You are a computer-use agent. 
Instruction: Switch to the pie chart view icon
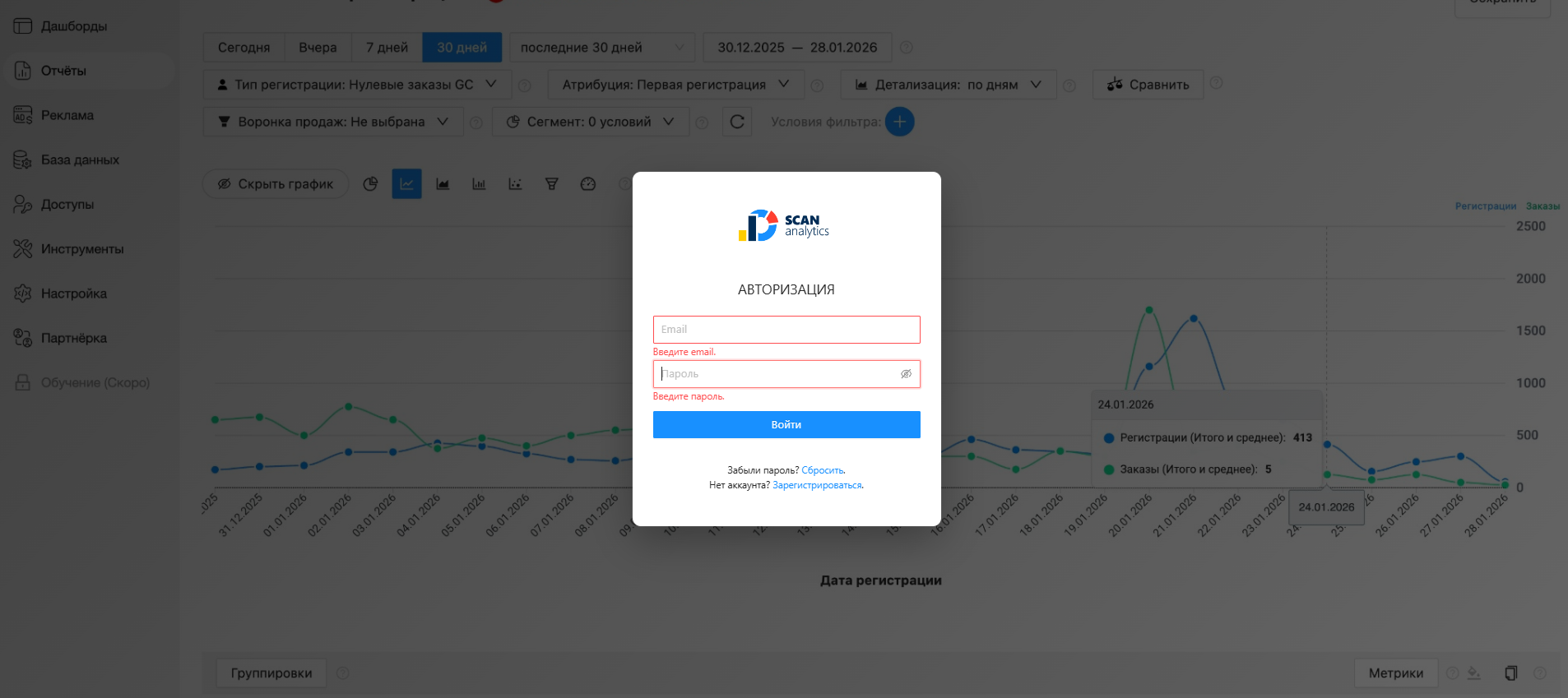click(x=370, y=184)
